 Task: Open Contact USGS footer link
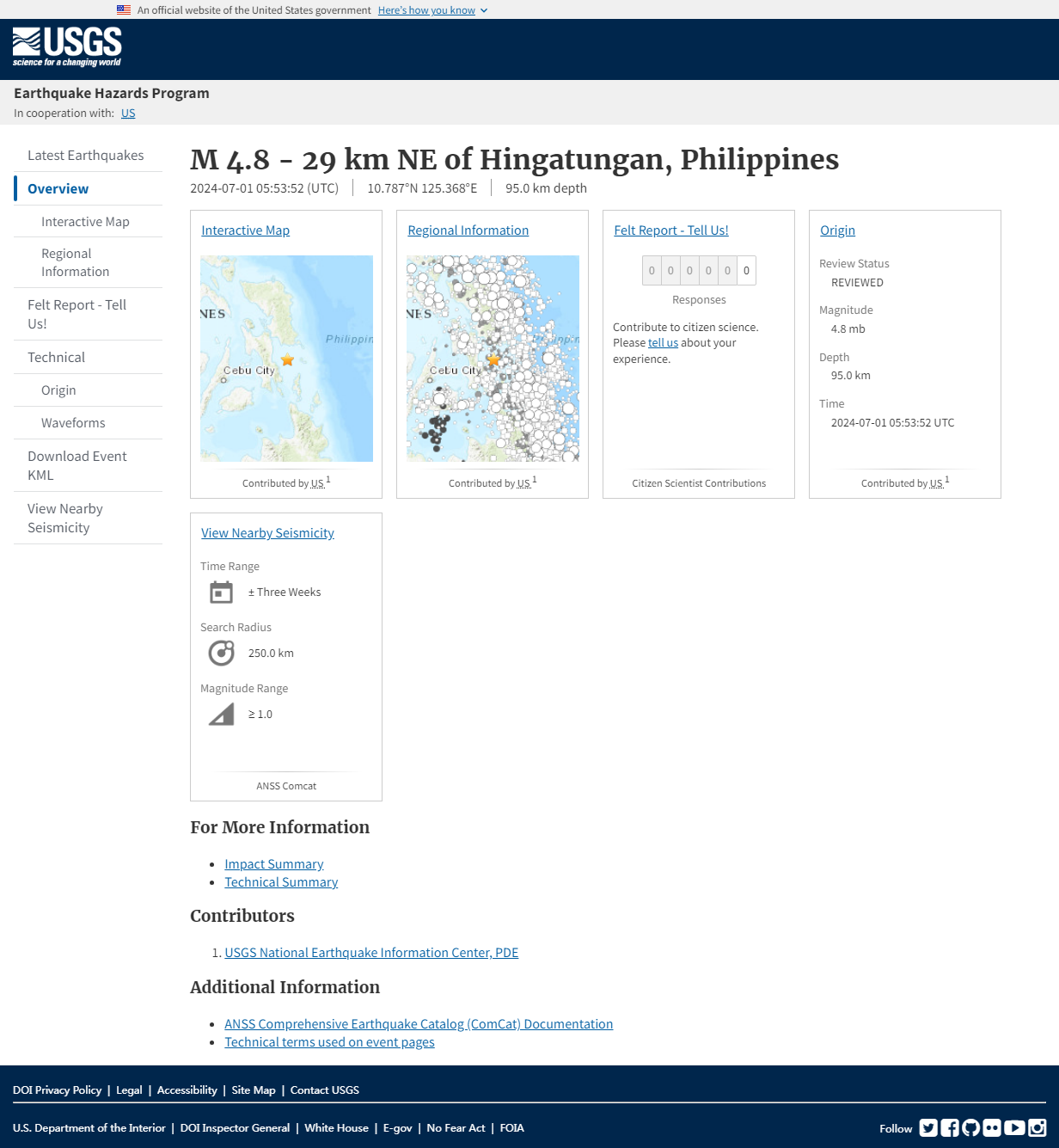pyautogui.click(x=325, y=1090)
